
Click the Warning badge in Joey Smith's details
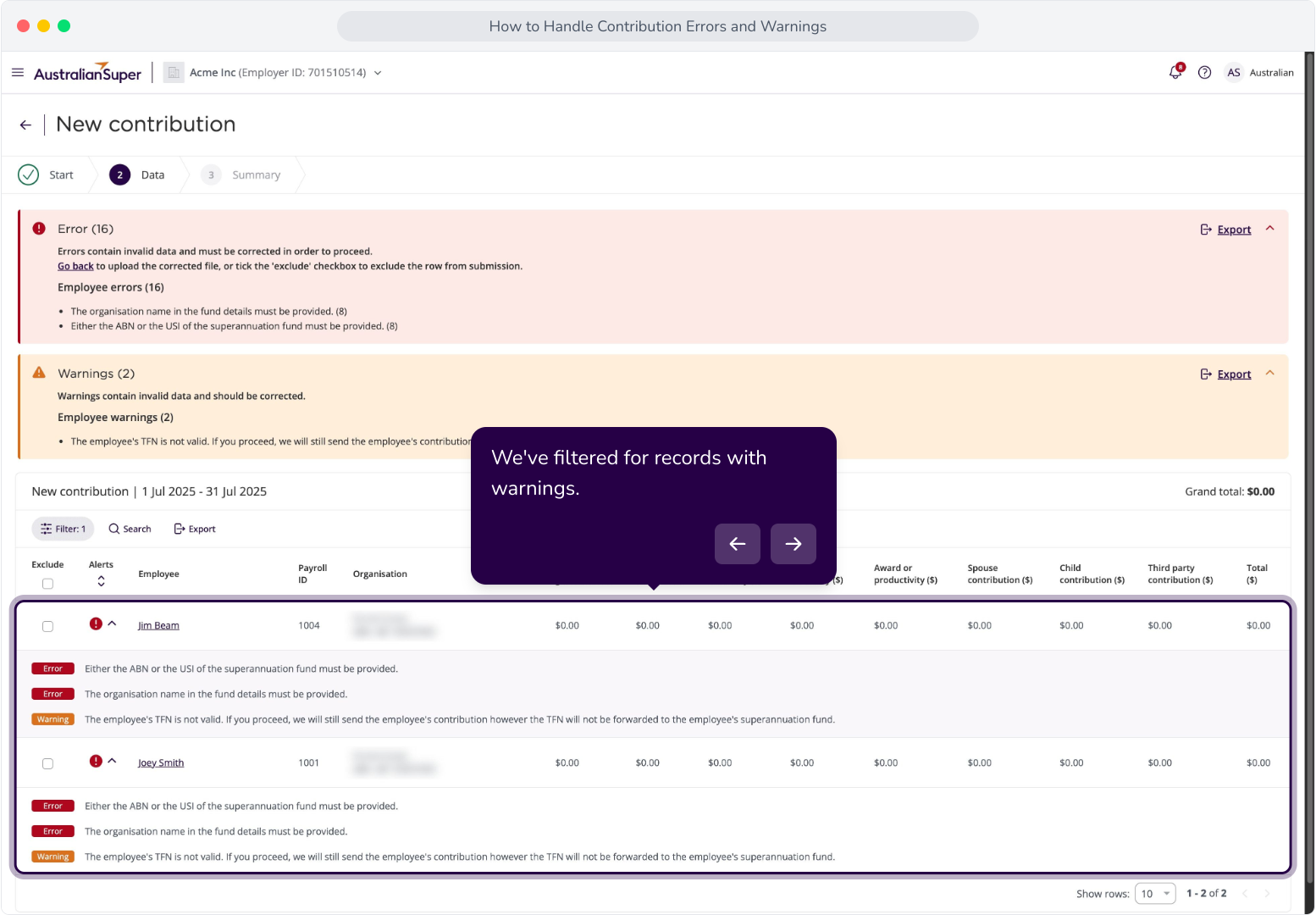[53, 857]
